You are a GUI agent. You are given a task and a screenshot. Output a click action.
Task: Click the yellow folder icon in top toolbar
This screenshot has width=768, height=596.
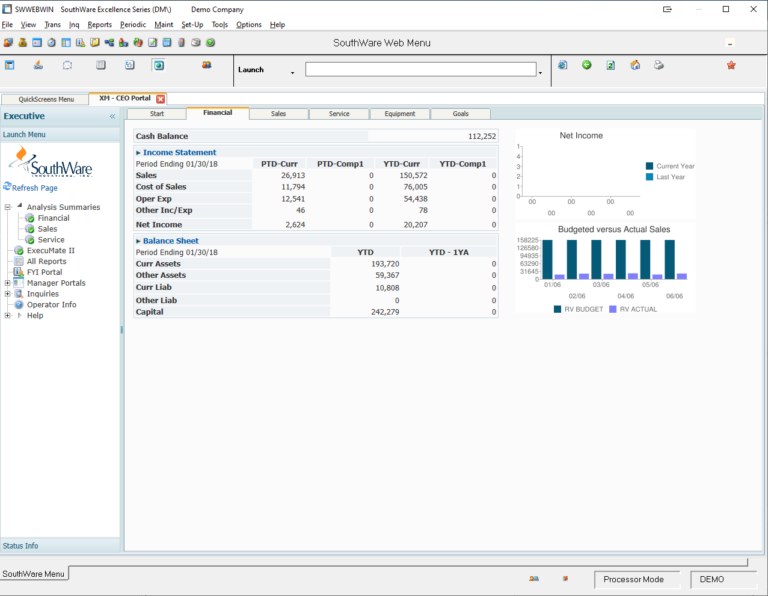pos(95,43)
